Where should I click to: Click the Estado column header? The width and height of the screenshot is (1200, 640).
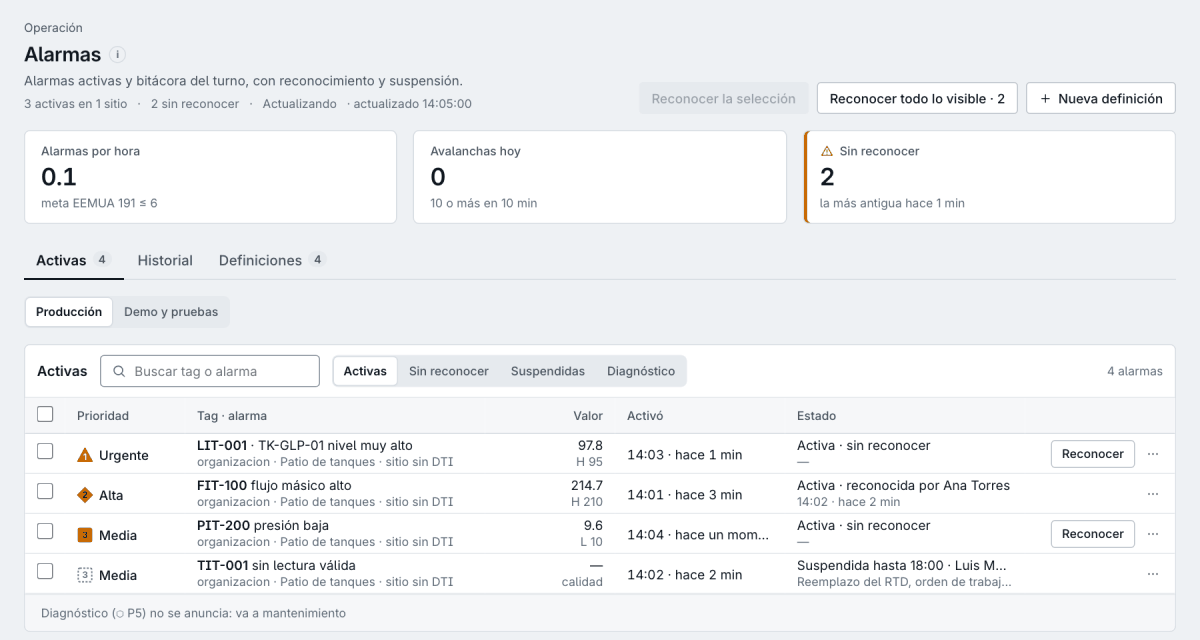(816, 416)
